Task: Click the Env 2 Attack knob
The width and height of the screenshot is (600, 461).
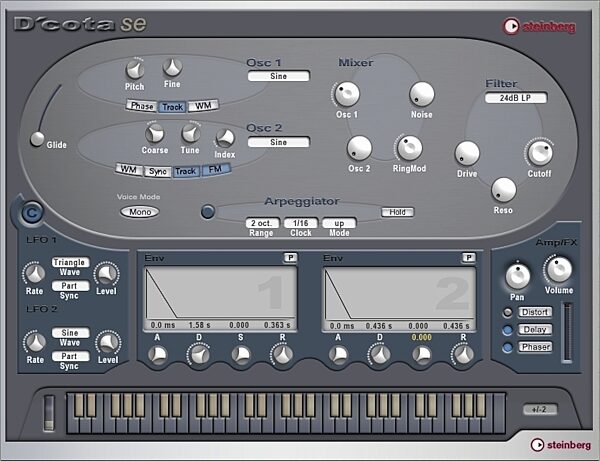Action: click(339, 355)
